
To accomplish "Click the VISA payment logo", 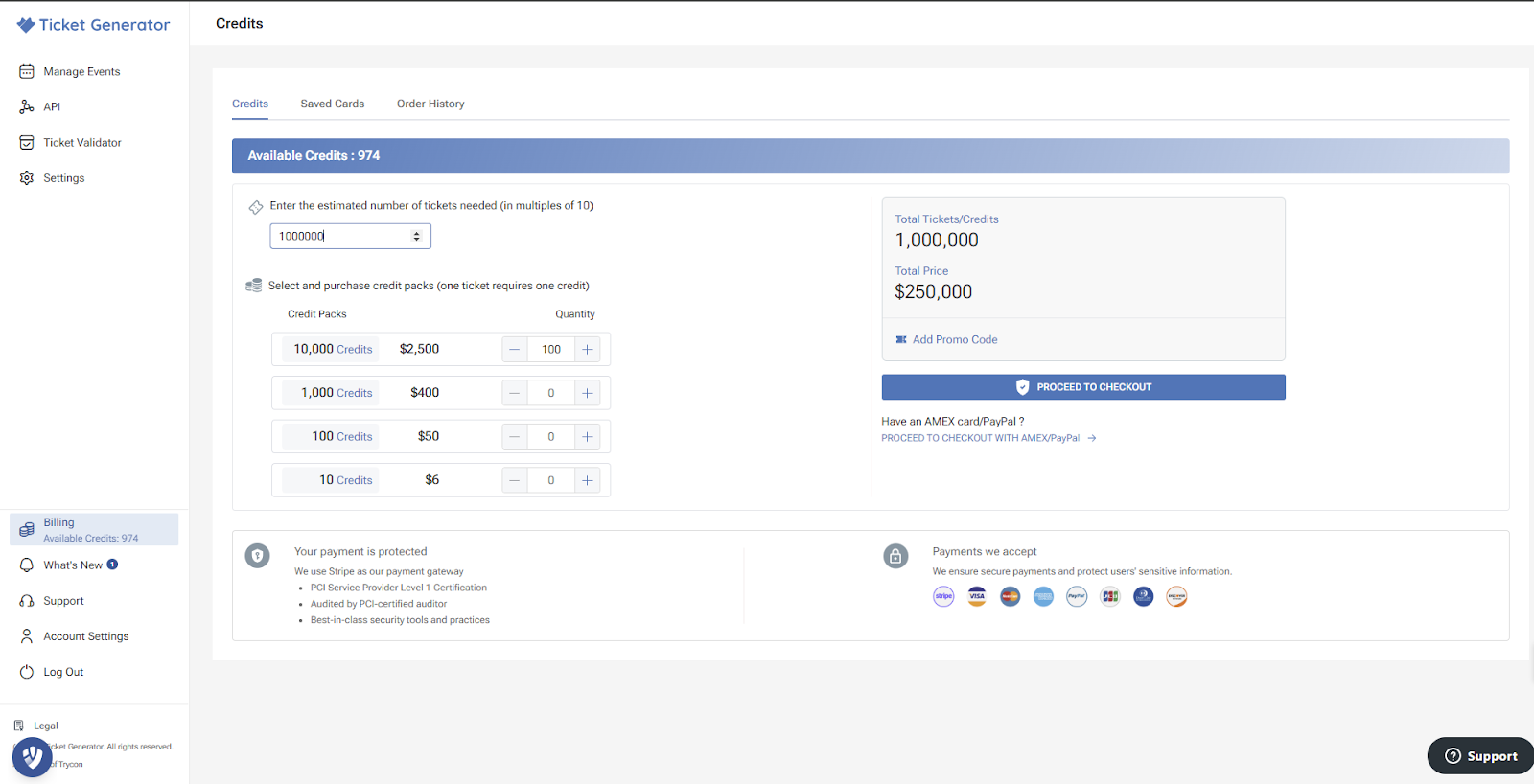I will point(977,597).
